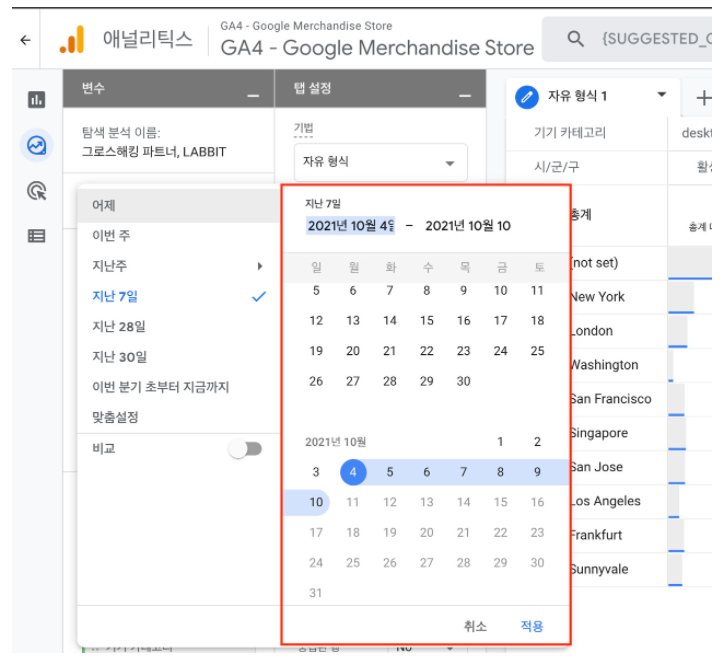Click the Frankfurt row
Screen dimensions: 724x670
pyautogui.click(x=641, y=535)
